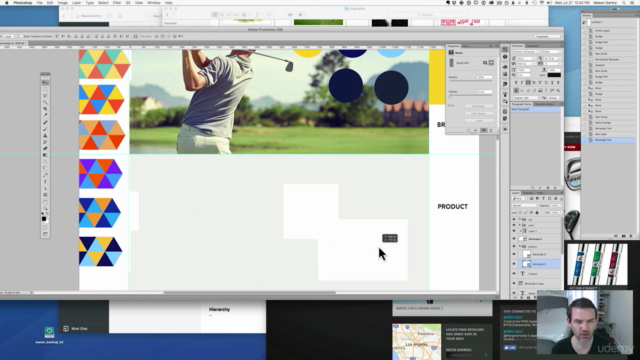This screenshot has width=640, height=360.
Task: Open the workspace switcher dropdown
Action: tap(548, 36)
